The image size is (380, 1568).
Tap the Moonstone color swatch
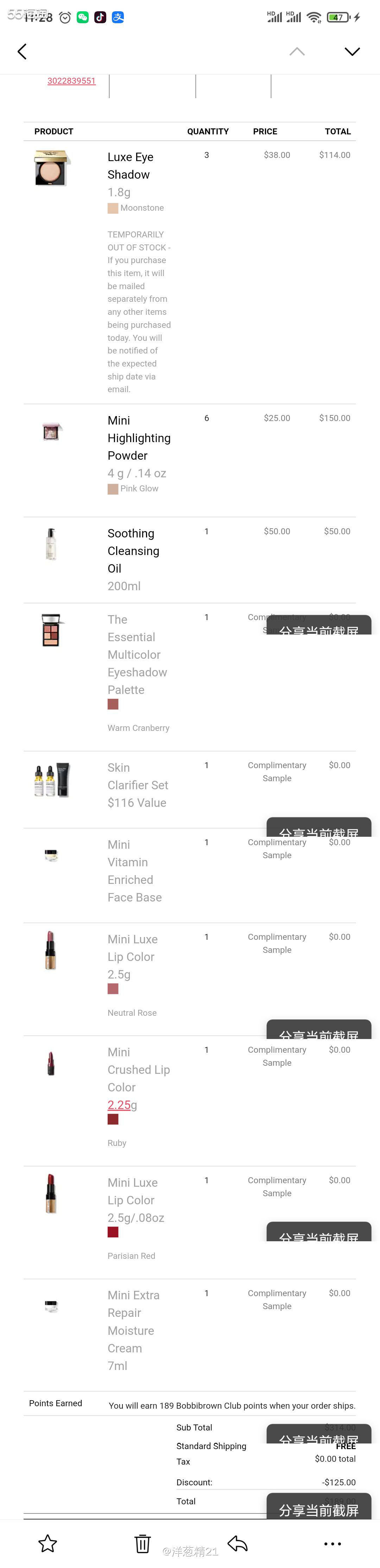pyautogui.click(x=113, y=208)
